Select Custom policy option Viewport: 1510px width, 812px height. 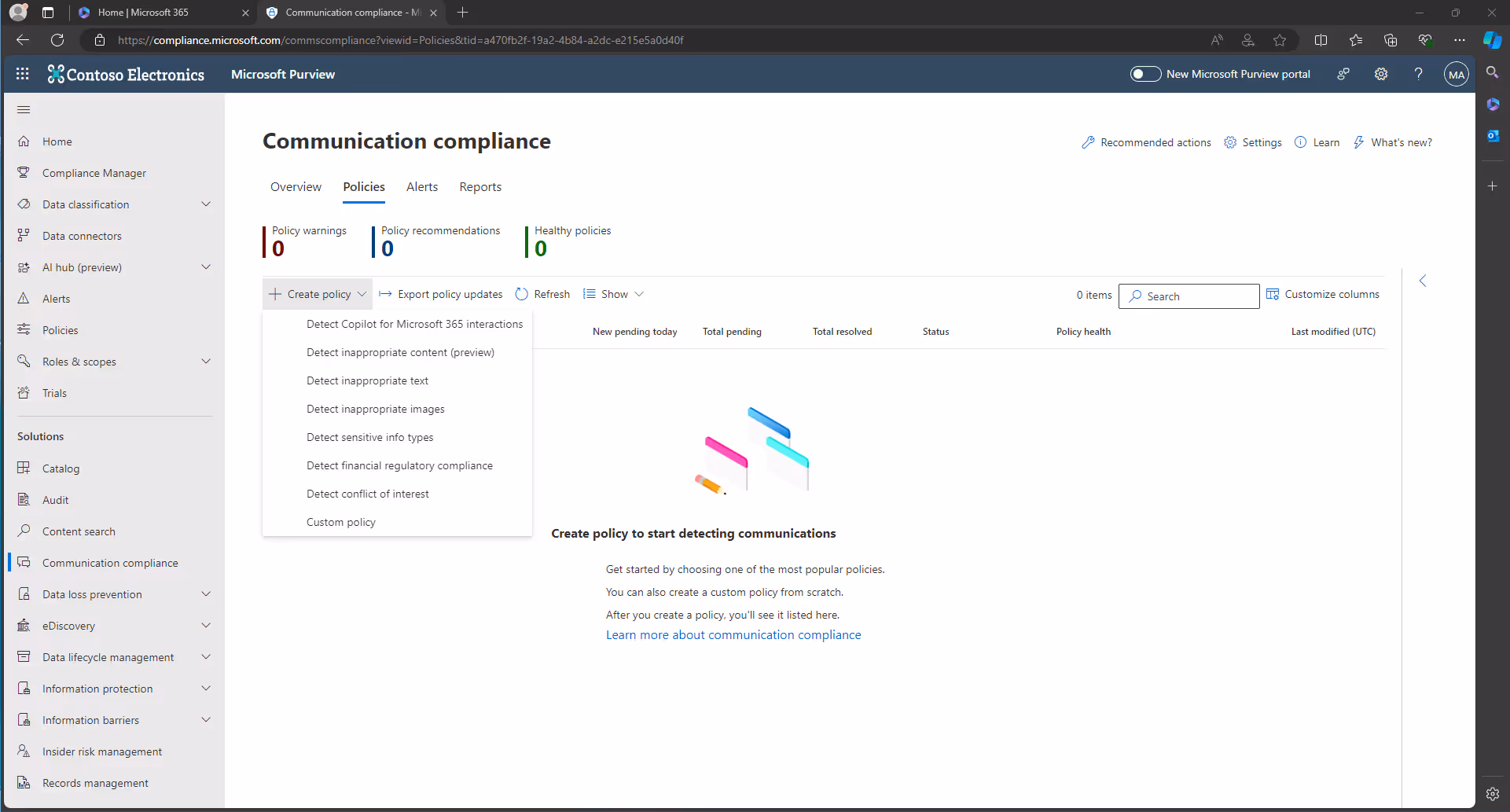[340, 522]
